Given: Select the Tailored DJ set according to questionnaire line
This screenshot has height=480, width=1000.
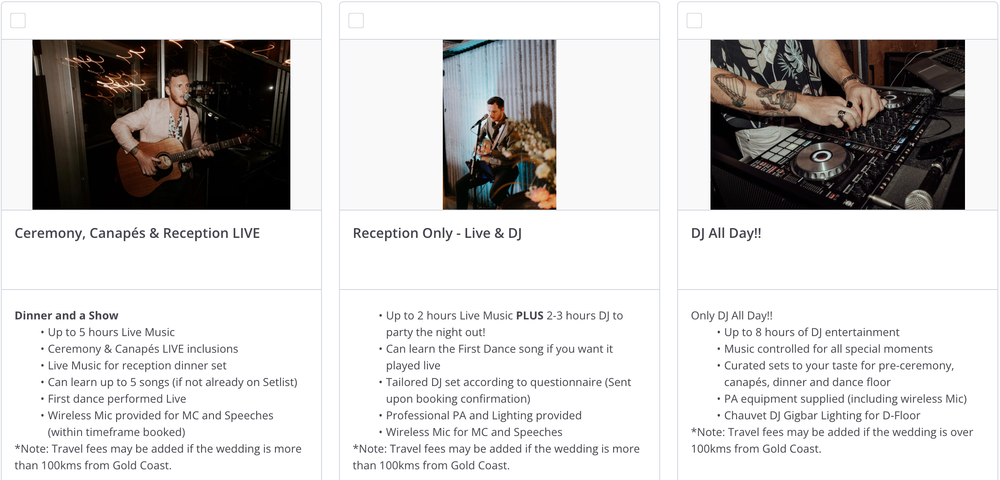Looking at the screenshot, I should pos(508,382).
